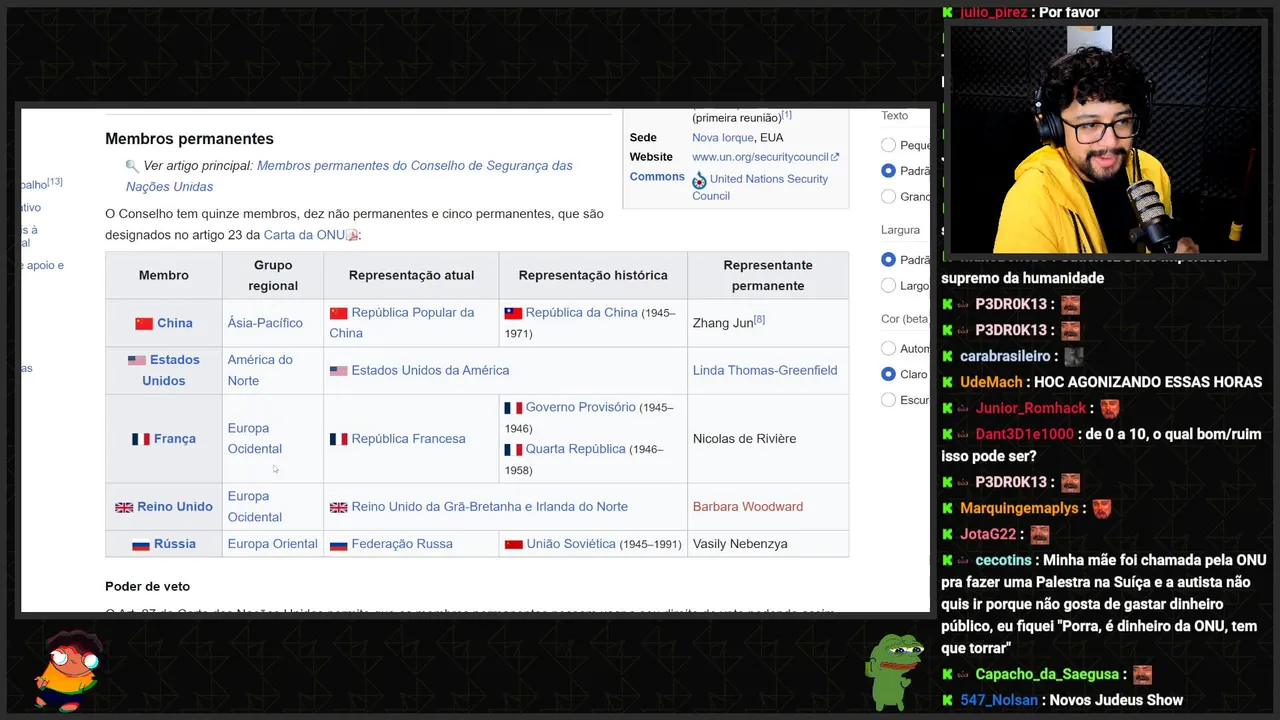This screenshot has height=720, width=1280.
Task: Click the magnifier icon beside Ver artigo principal
Action: (x=132, y=166)
